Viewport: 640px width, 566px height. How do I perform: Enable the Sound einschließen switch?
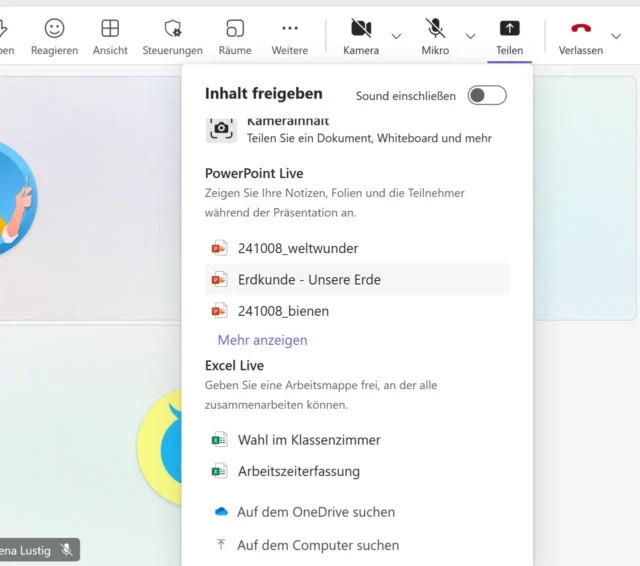[x=487, y=95]
